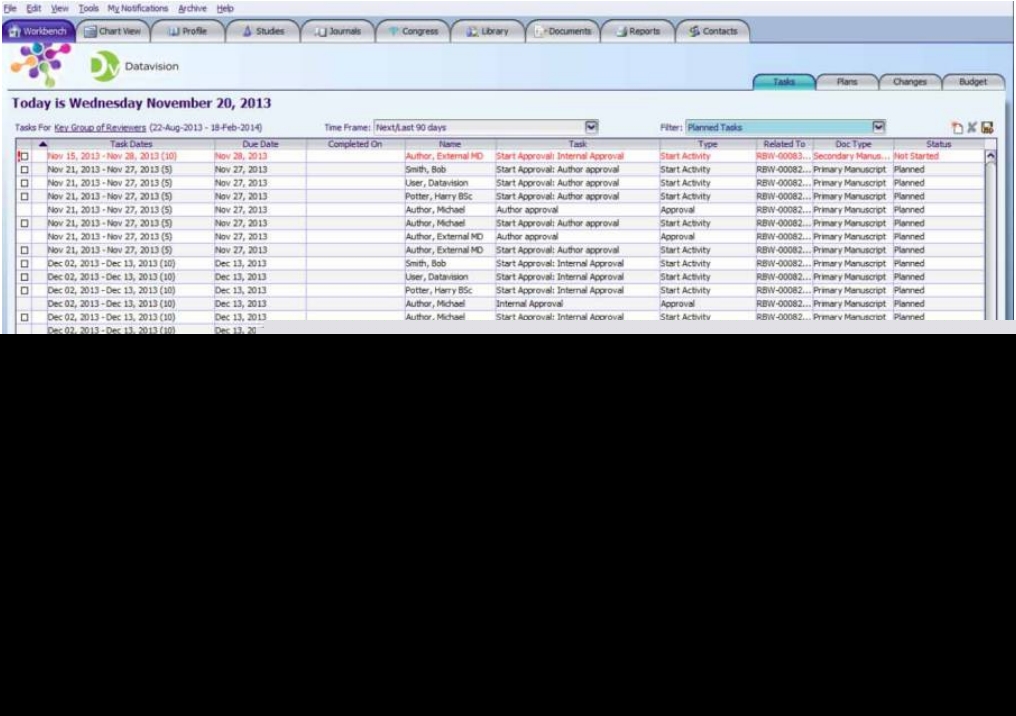Click red exclamation flag on Nov 15 row
Viewport: 1016px width, 716px height.
pos(19,156)
